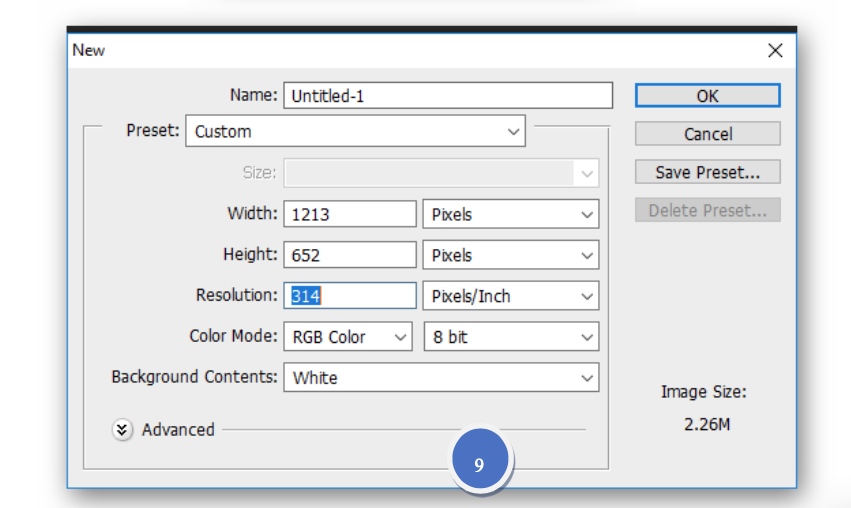The width and height of the screenshot is (851, 508).
Task: Expand the Advanced options chevron
Action: coord(122,430)
